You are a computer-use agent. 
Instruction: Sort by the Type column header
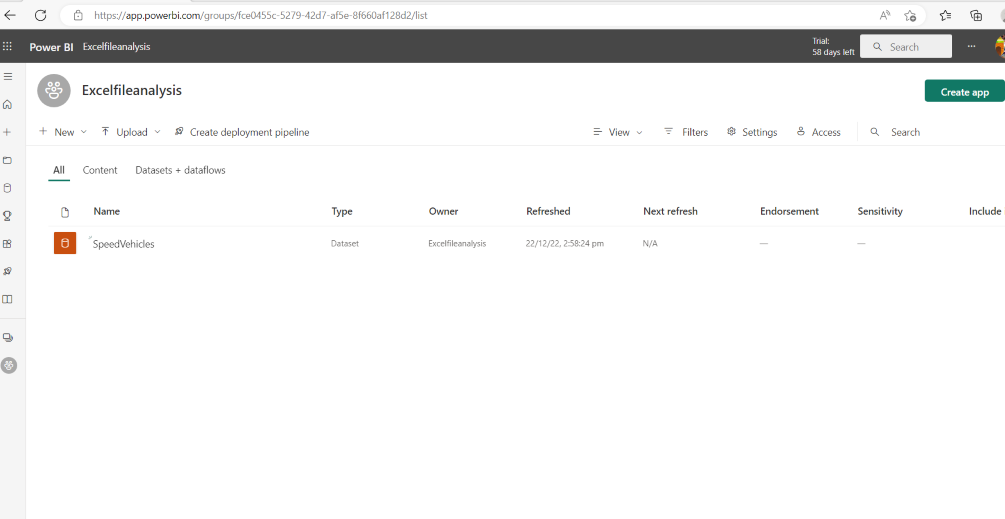click(x=342, y=211)
